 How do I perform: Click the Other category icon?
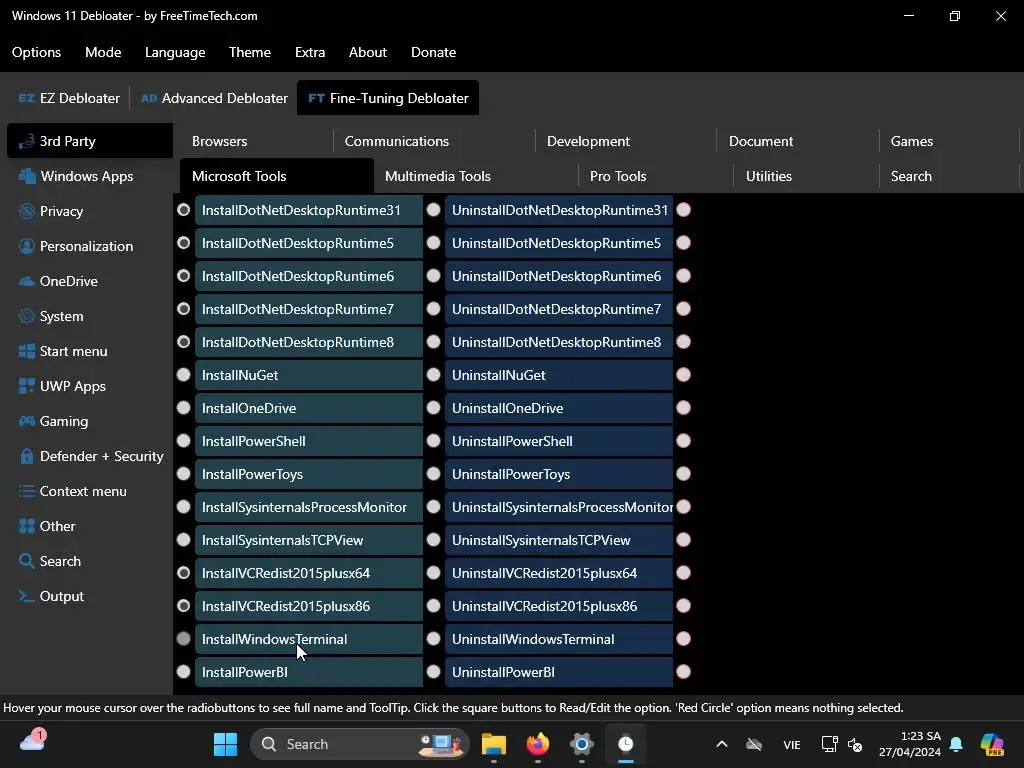tap(27, 526)
